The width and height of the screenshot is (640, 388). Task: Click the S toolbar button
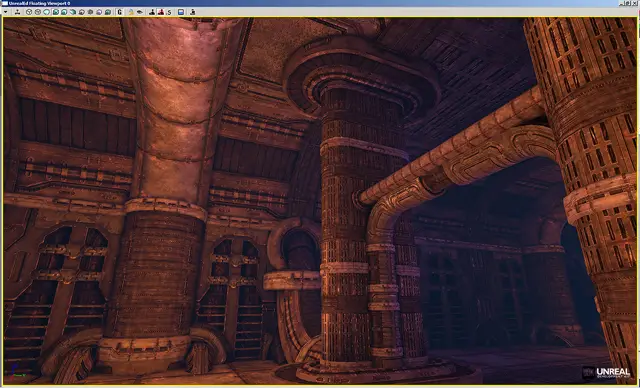click(x=169, y=13)
